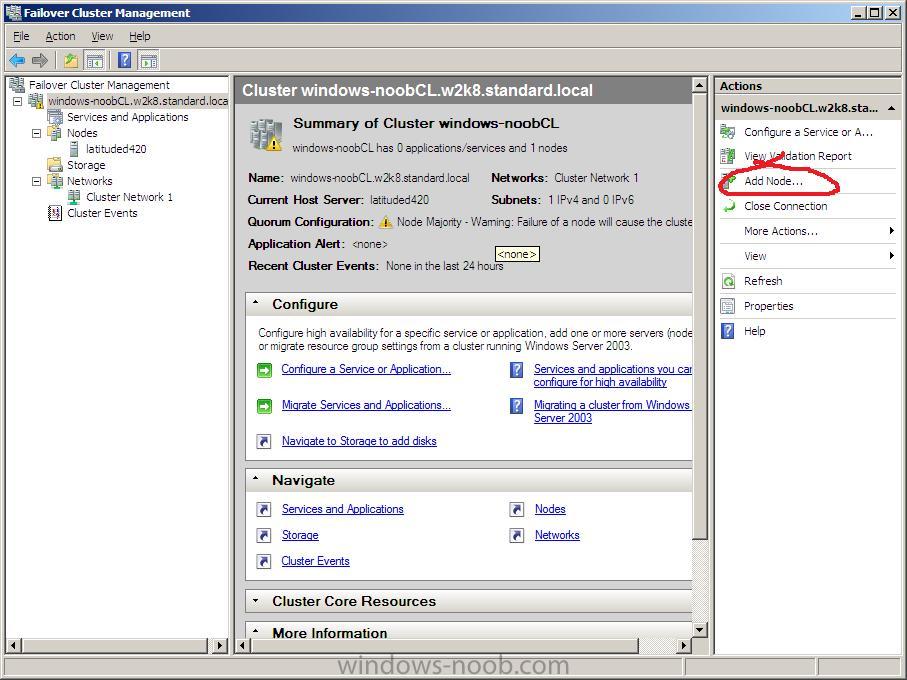Image resolution: width=907 pixels, height=680 pixels.
Task: Open the View submenu in Actions pane
Action: [x=809, y=256]
